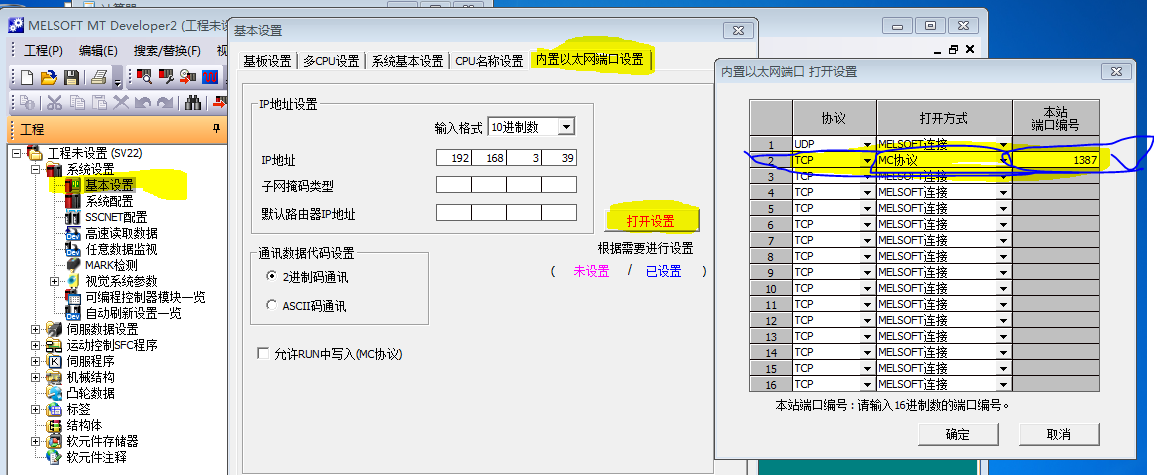Click the Print toolbar icon
The image size is (1154, 475).
point(99,77)
